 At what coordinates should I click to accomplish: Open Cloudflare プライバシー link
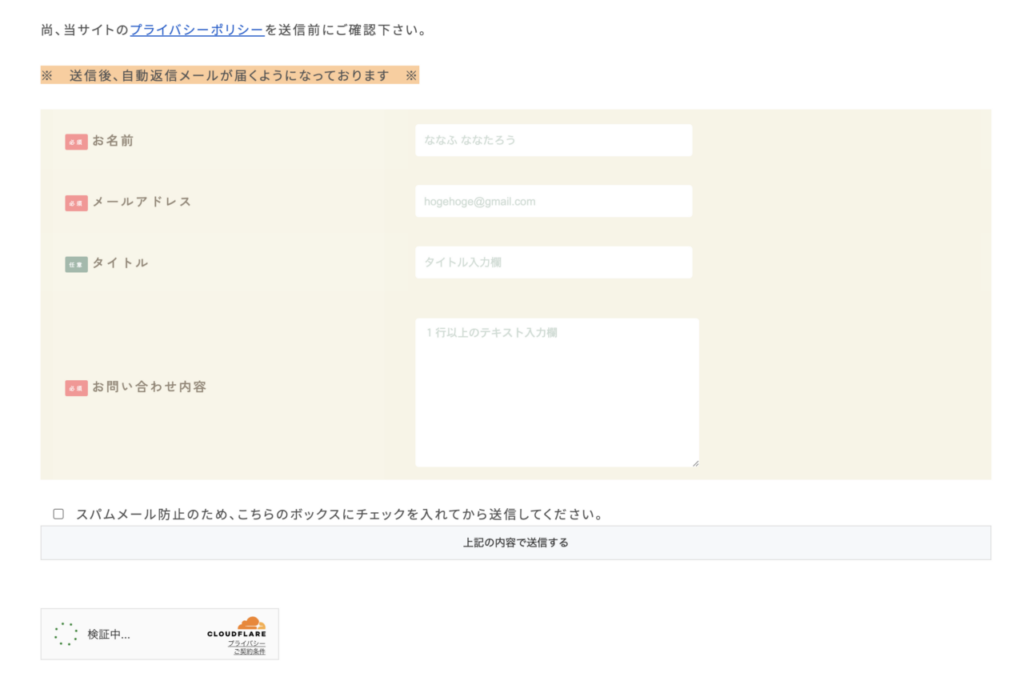247,643
